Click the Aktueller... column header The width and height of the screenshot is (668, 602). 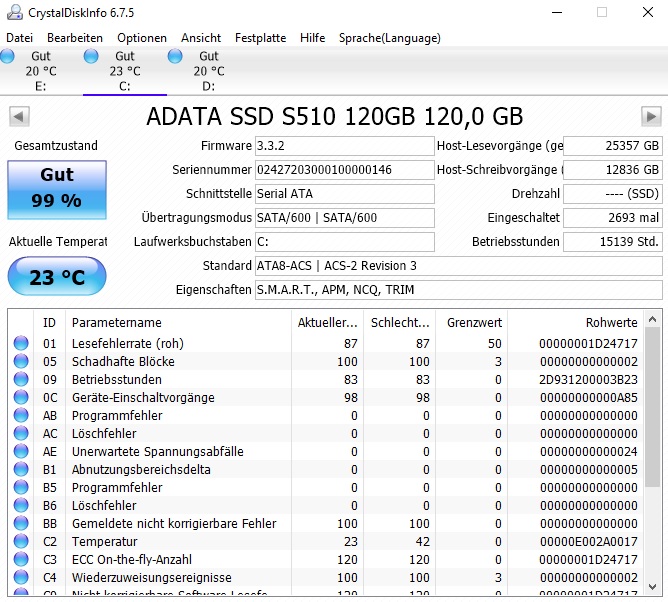click(327, 323)
